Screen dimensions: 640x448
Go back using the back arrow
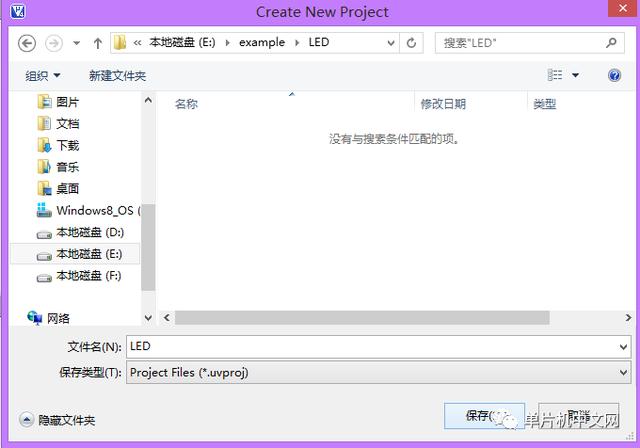[27, 43]
